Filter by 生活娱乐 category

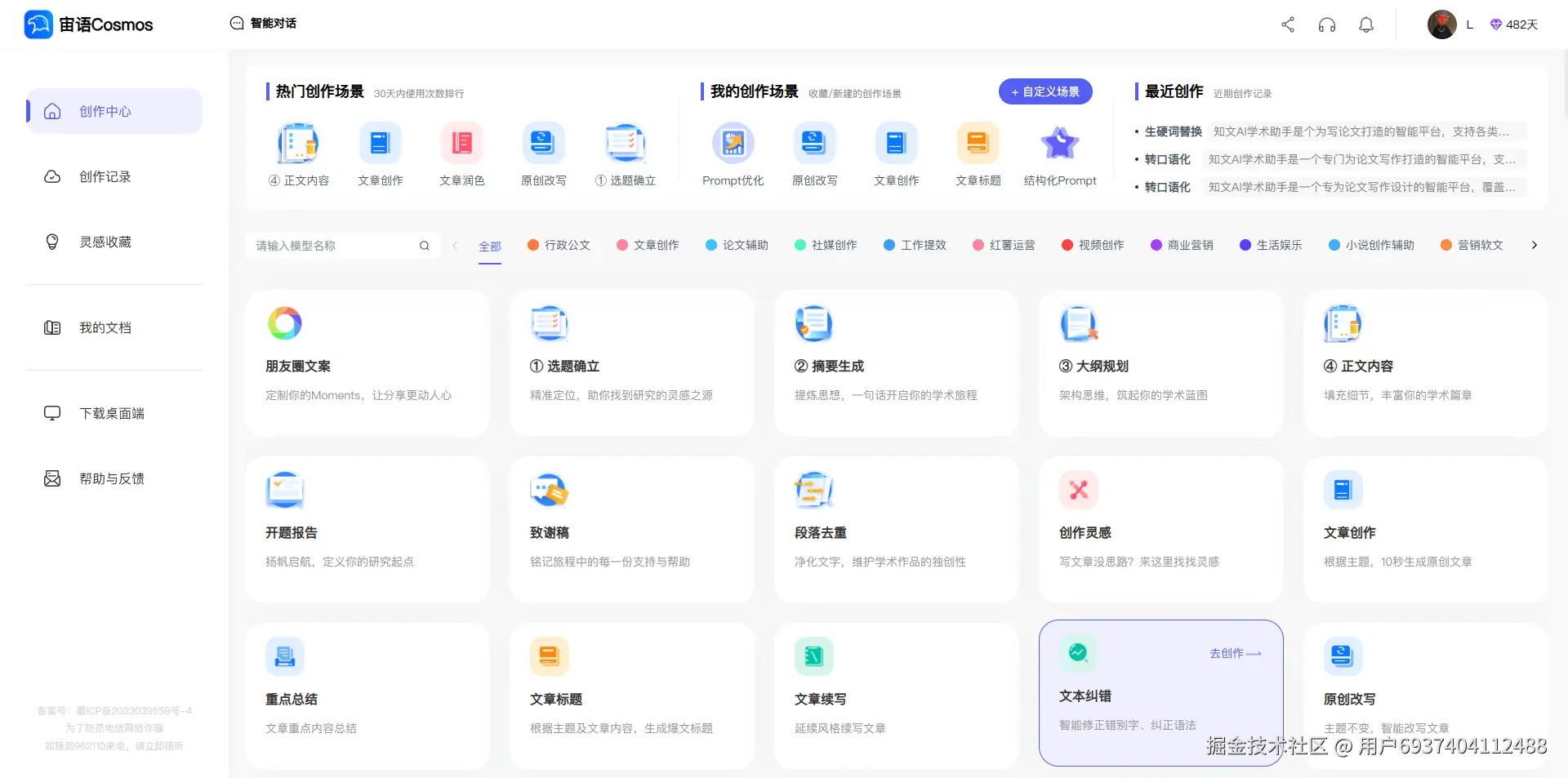point(1272,245)
